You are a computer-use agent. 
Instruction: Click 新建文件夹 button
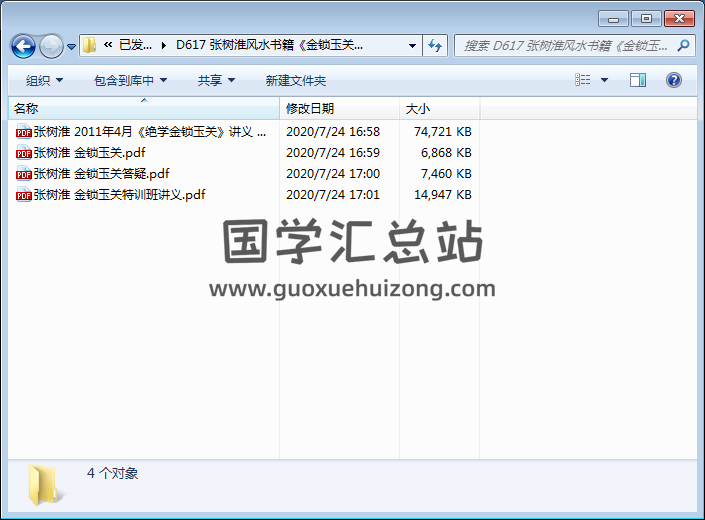point(295,80)
